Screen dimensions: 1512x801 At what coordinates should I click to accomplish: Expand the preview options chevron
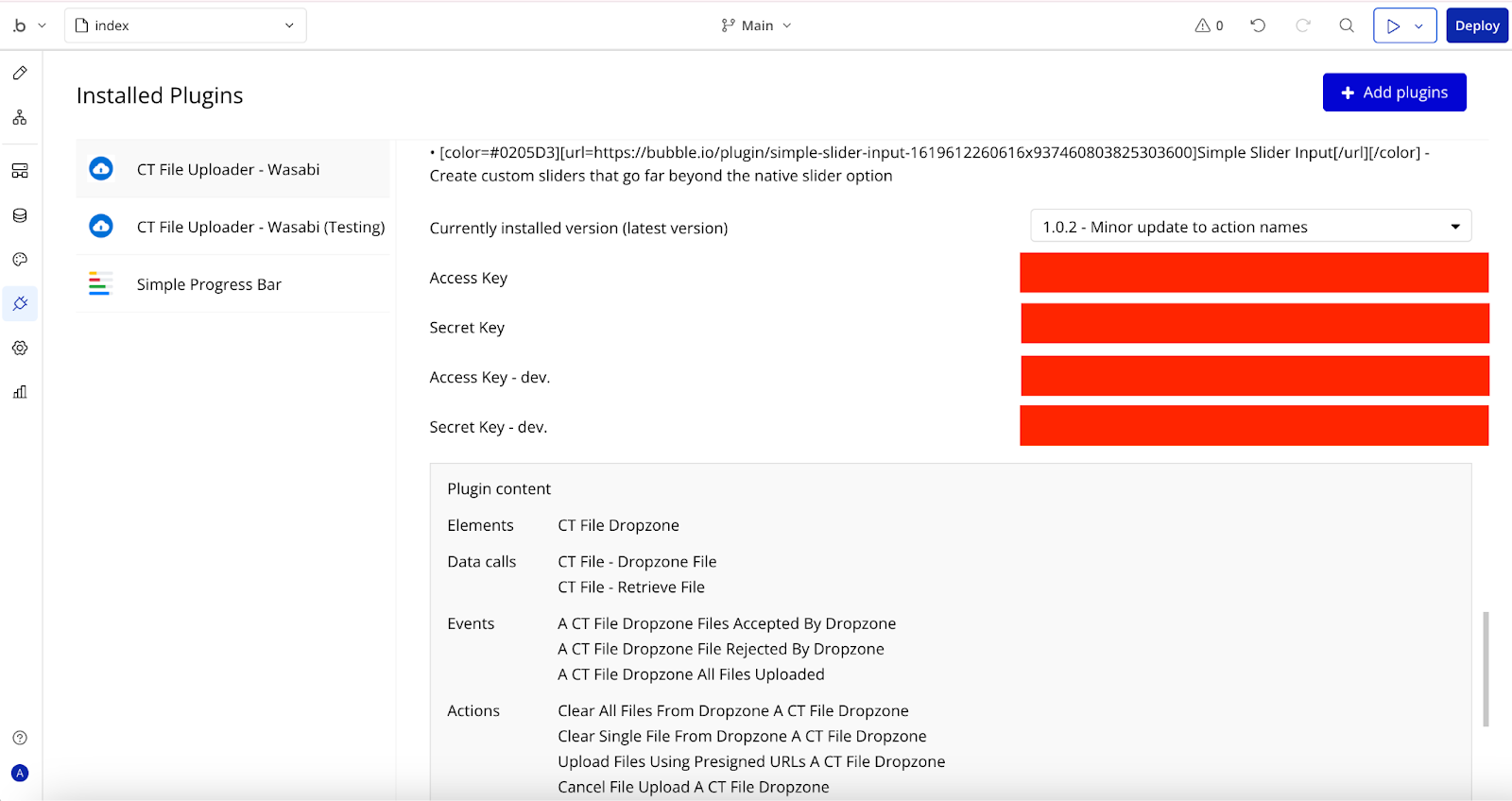pos(1419,26)
